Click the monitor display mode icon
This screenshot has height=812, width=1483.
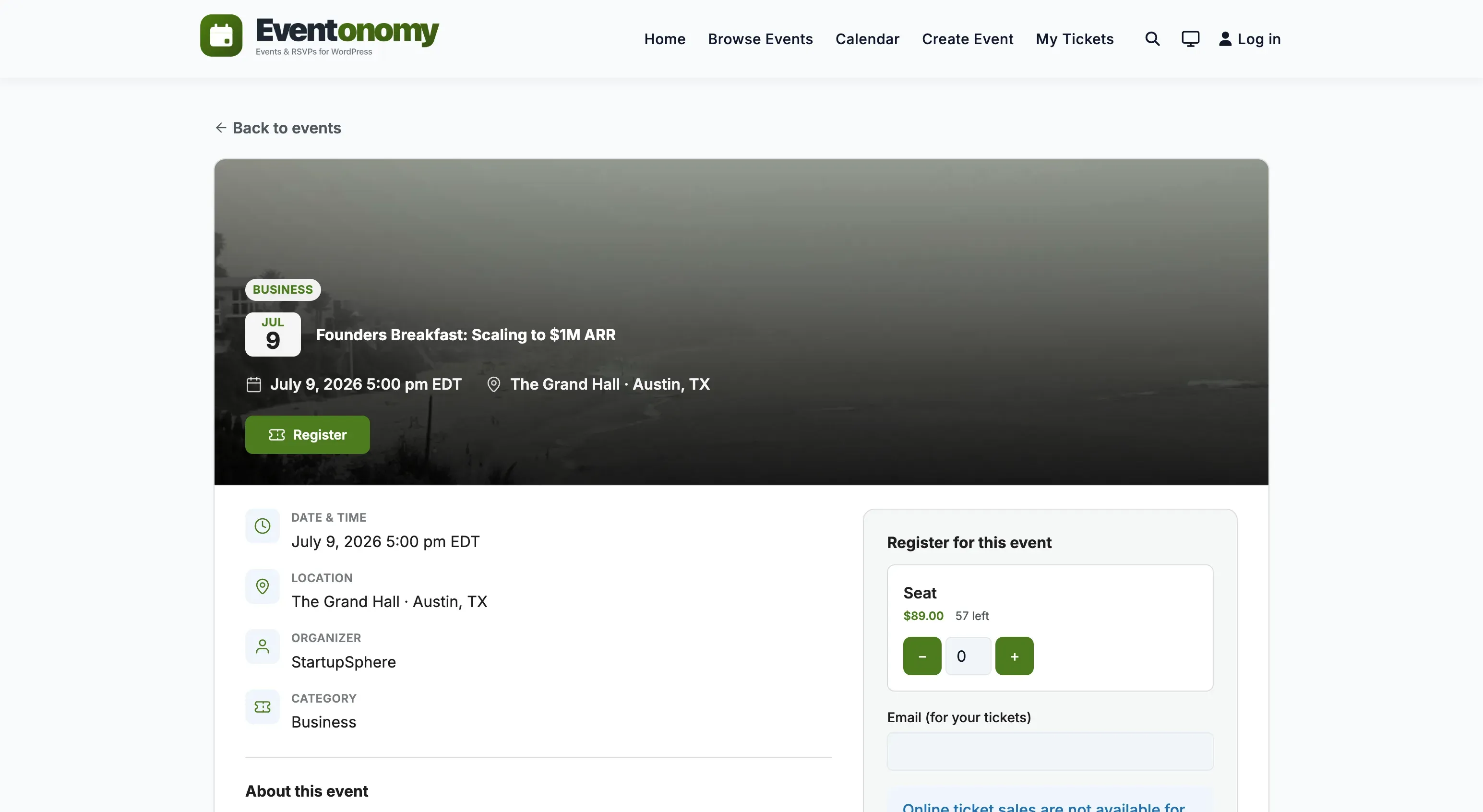(1190, 38)
